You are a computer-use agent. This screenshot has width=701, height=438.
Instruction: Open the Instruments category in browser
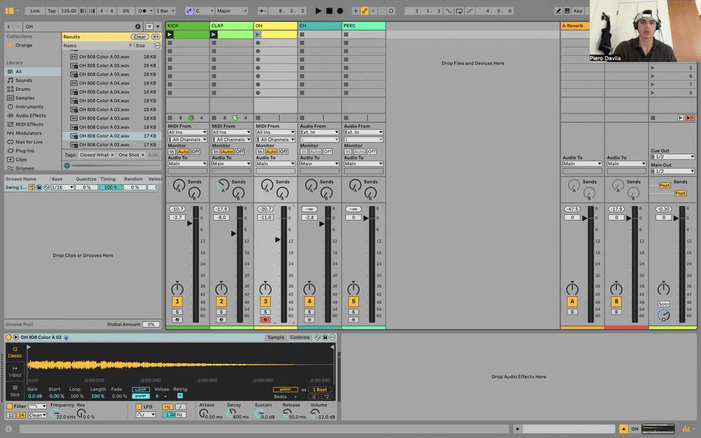click(x=30, y=107)
